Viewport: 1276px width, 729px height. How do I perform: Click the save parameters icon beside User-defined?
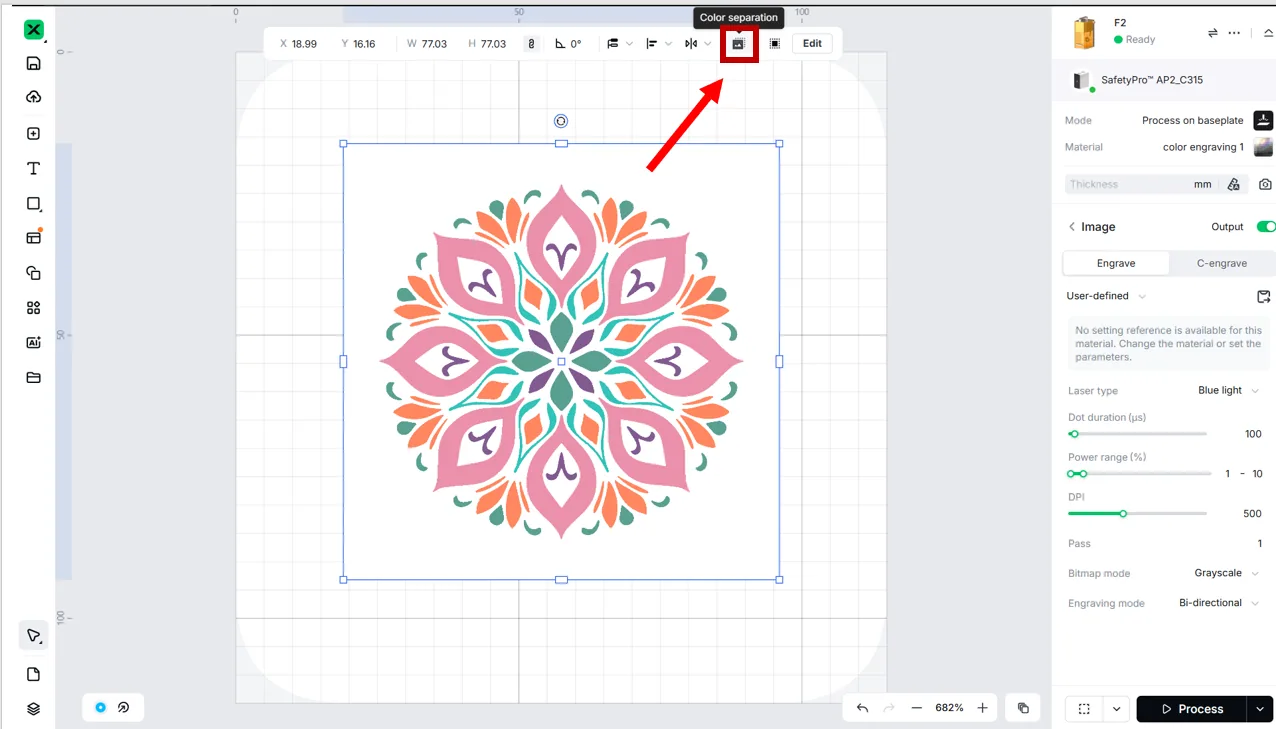coord(1263,296)
